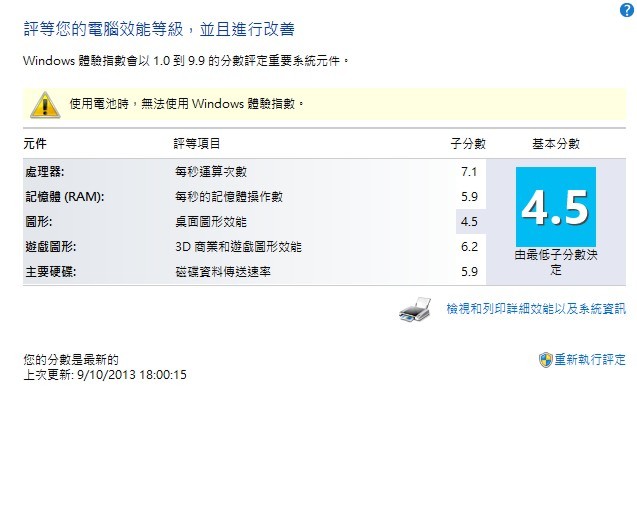This screenshot has width=637, height=521.
Task: Click the 您的分數是最新的 status text
Action: (x=71, y=360)
